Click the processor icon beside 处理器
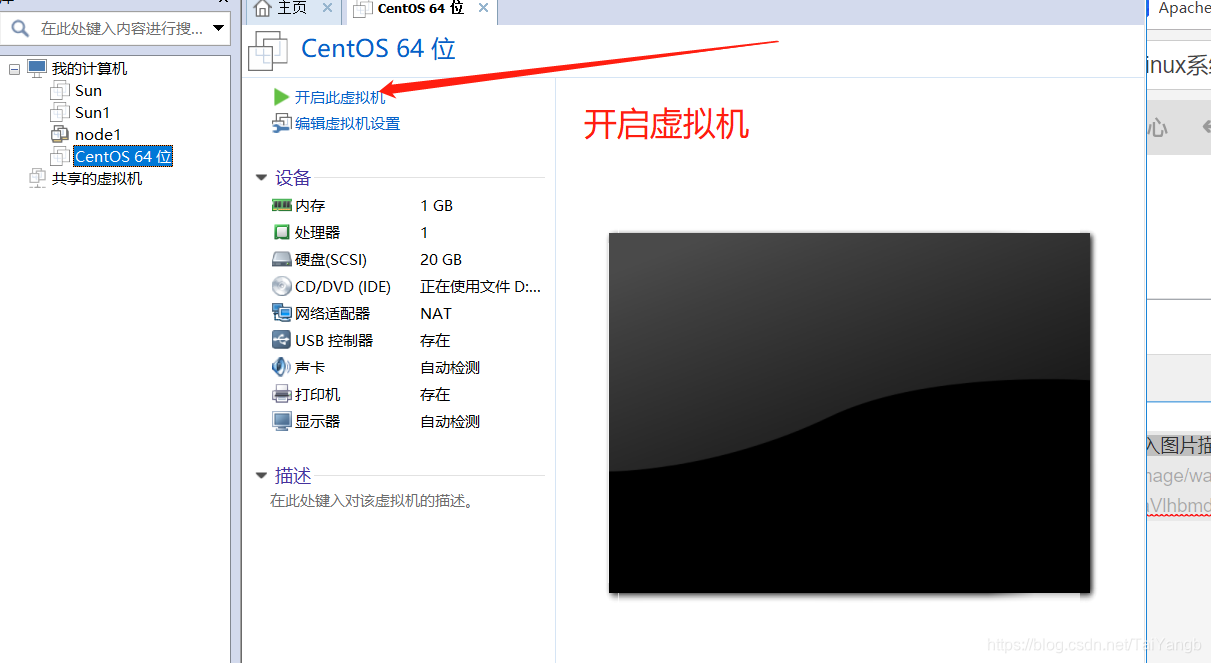1211x663 pixels. click(x=281, y=232)
